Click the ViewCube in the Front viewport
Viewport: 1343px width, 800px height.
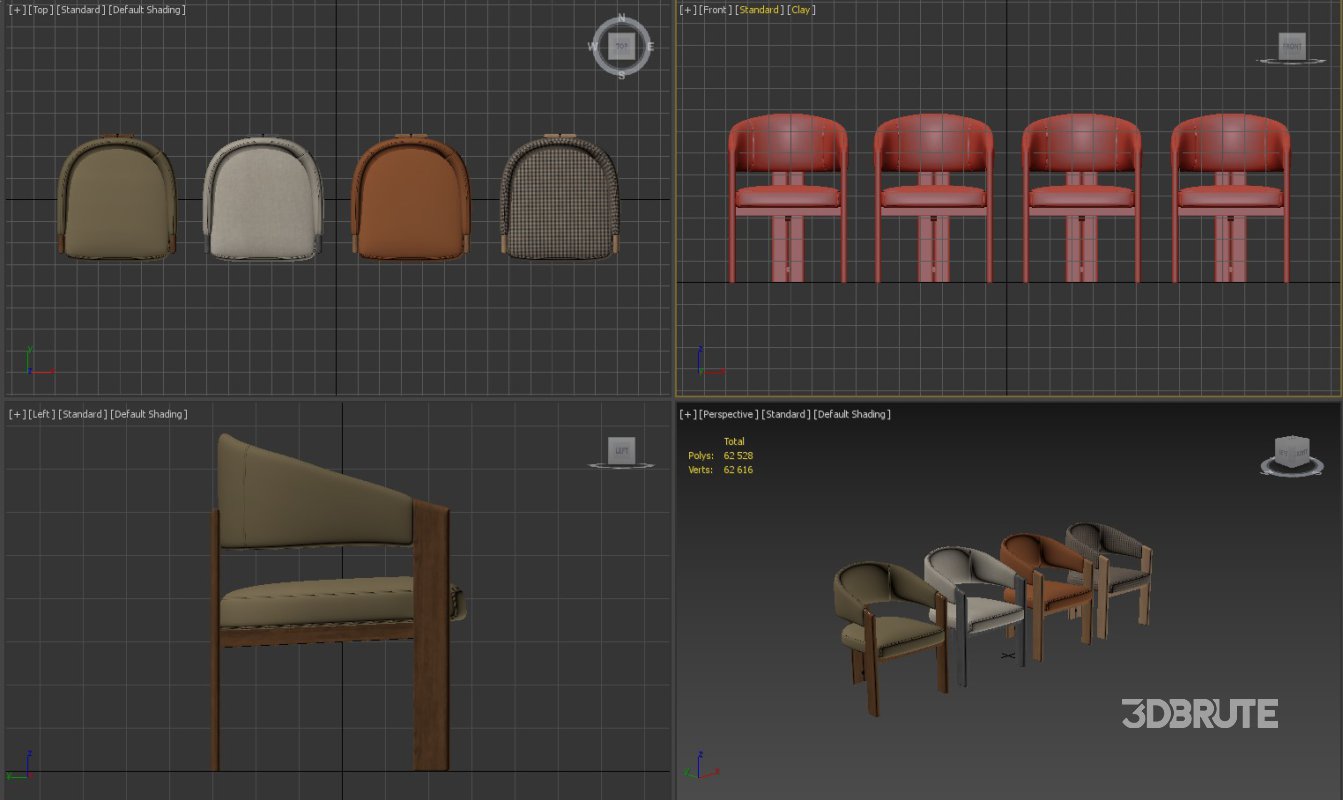point(1291,47)
